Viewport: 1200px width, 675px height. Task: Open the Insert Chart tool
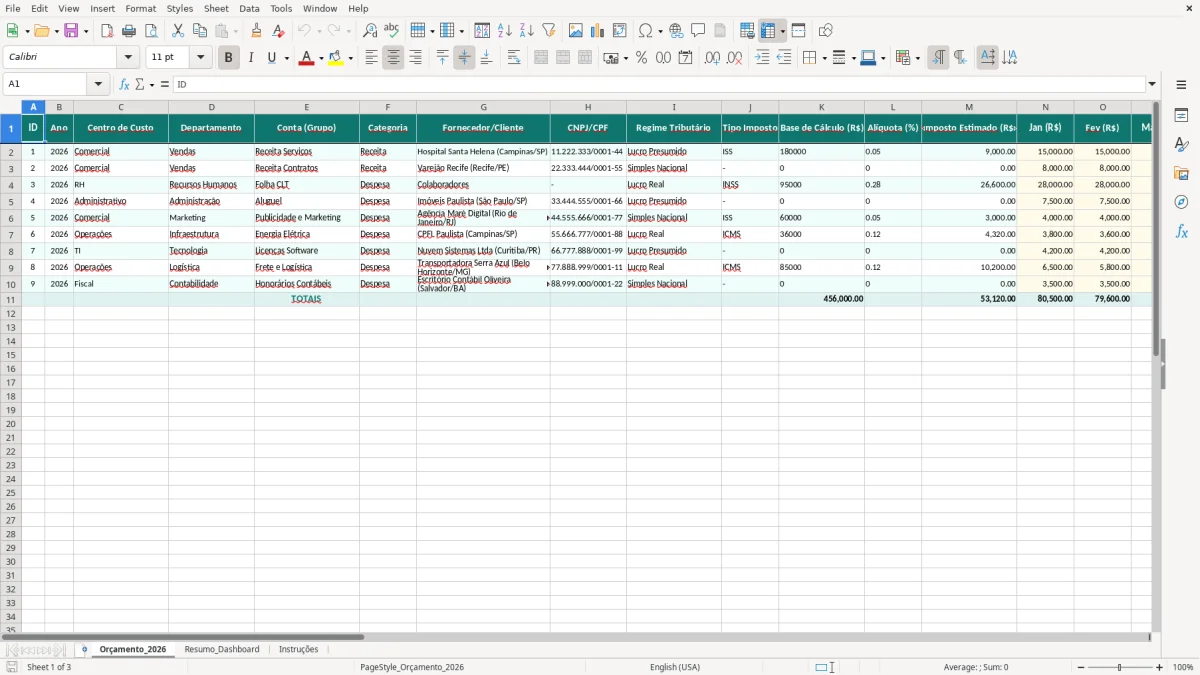coord(596,29)
